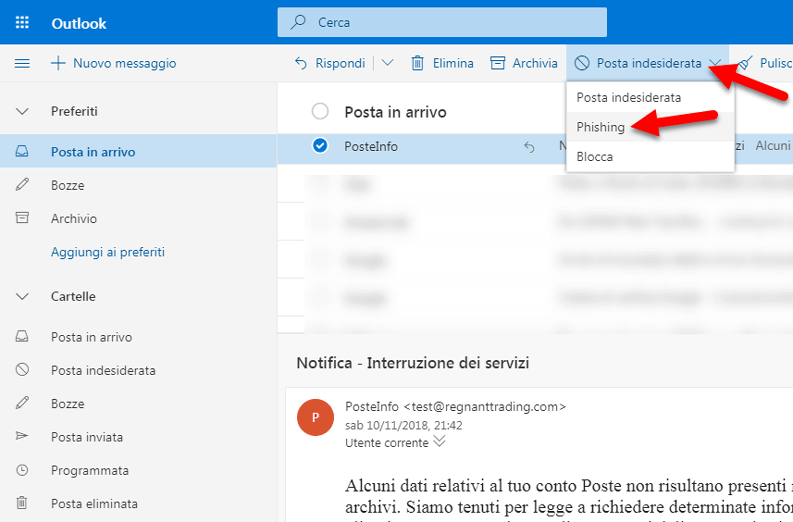Open the Outlook app launcher grid
This screenshot has width=793, height=522.
(22, 23)
